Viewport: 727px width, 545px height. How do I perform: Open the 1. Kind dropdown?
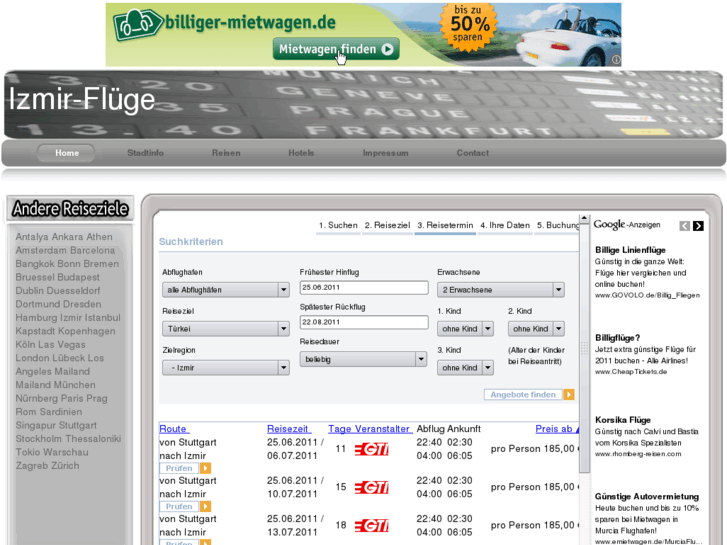tap(465, 329)
